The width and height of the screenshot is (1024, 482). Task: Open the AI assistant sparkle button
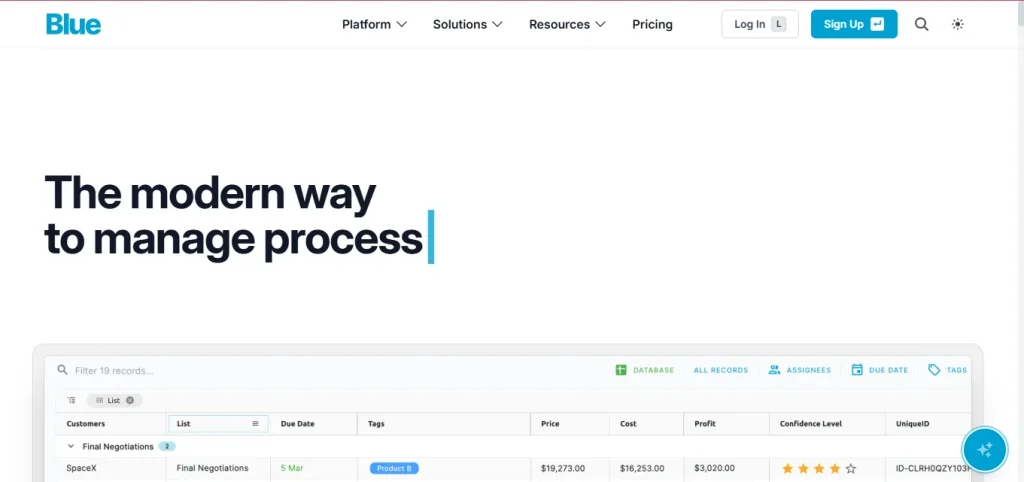(983, 449)
